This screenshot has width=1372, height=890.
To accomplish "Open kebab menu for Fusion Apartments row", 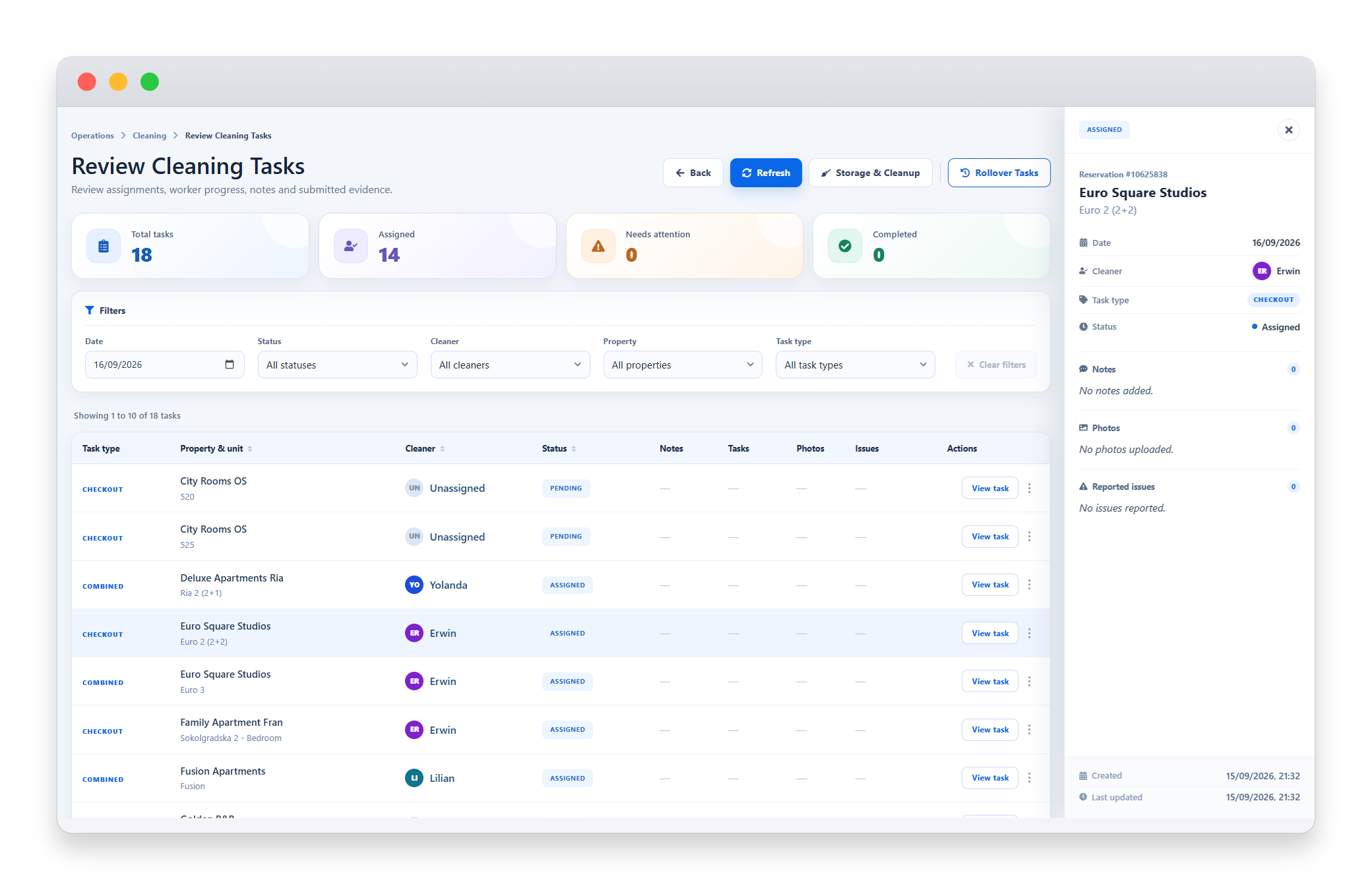I will [1029, 778].
